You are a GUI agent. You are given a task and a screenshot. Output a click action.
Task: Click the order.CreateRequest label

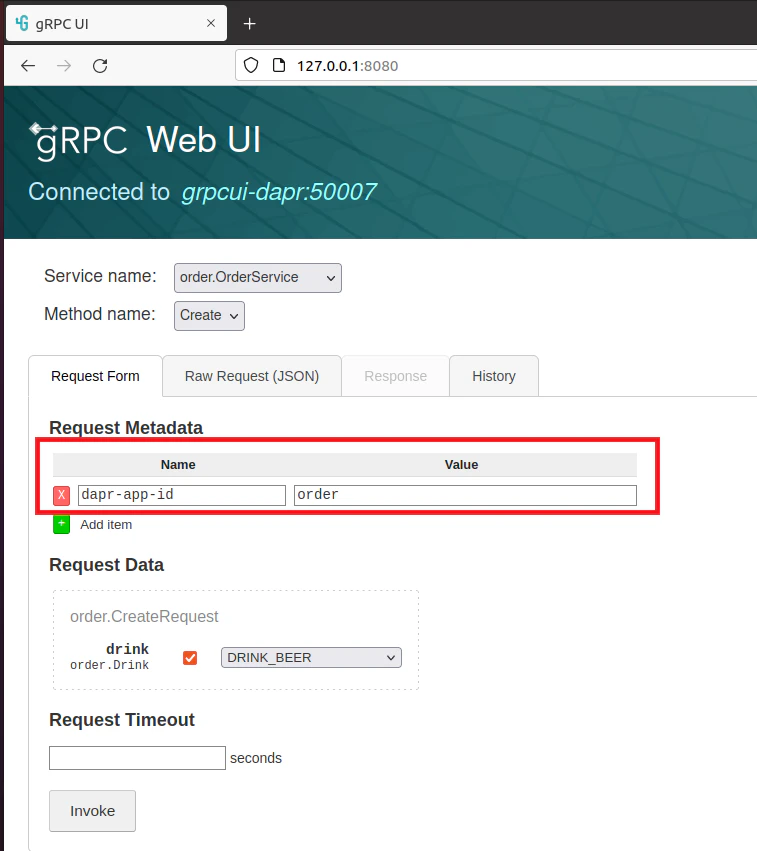pyautogui.click(x=144, y=617)
